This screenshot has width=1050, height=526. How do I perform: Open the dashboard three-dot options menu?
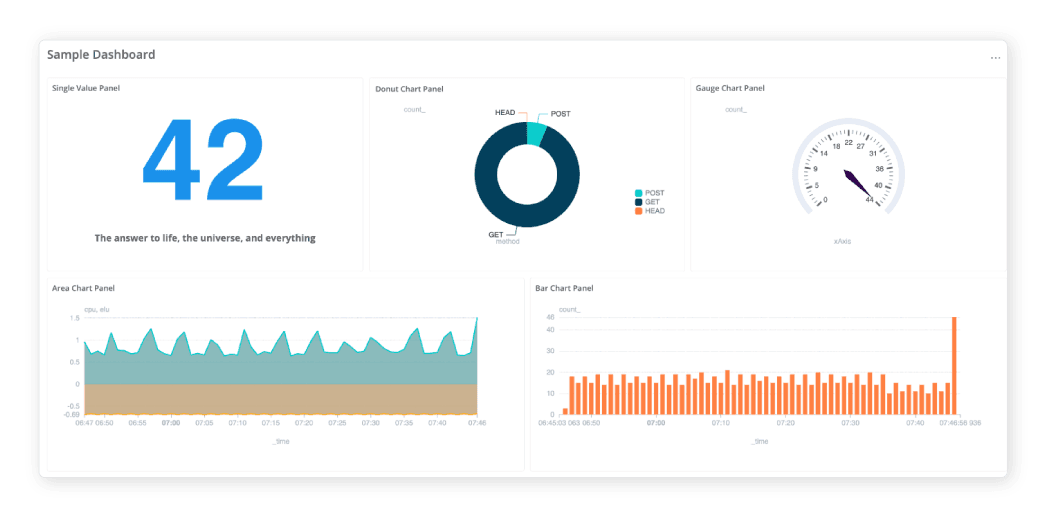[995, 58]
